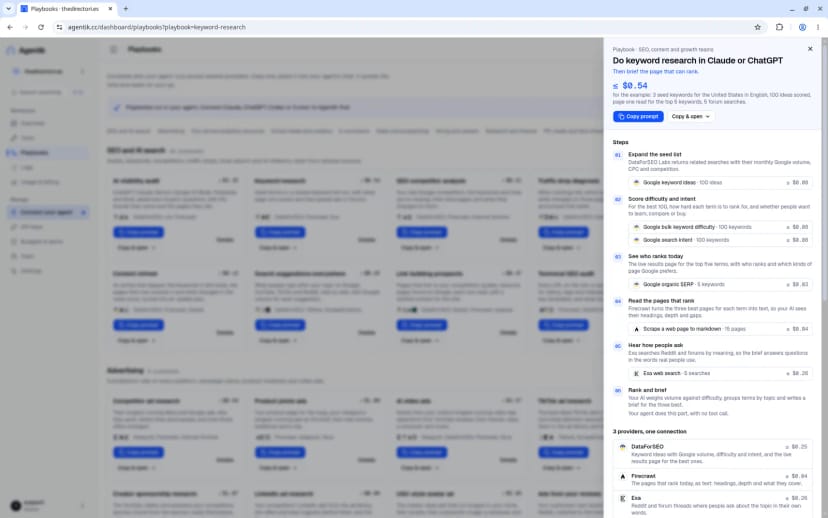The height and width of the screenshot is (518, 828).
Task: Open the tab search dropdown arrow
Action: pyautogui.click(x=8, y=8)
